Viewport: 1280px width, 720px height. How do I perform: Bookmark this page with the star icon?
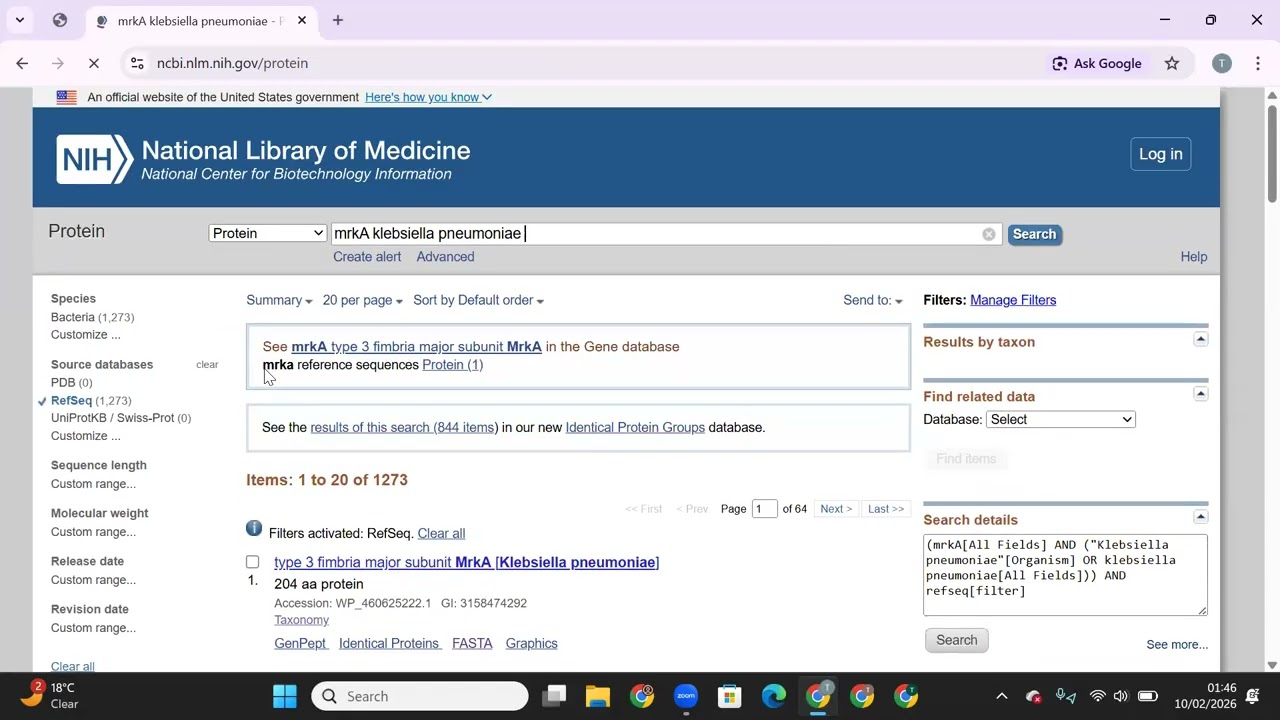(1172, 63)
